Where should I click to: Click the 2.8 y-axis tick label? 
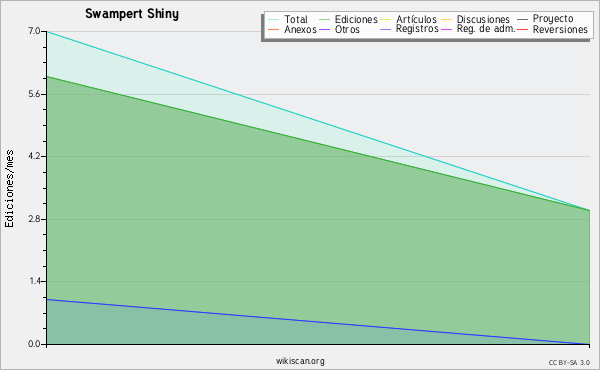[x=34, y=219]
